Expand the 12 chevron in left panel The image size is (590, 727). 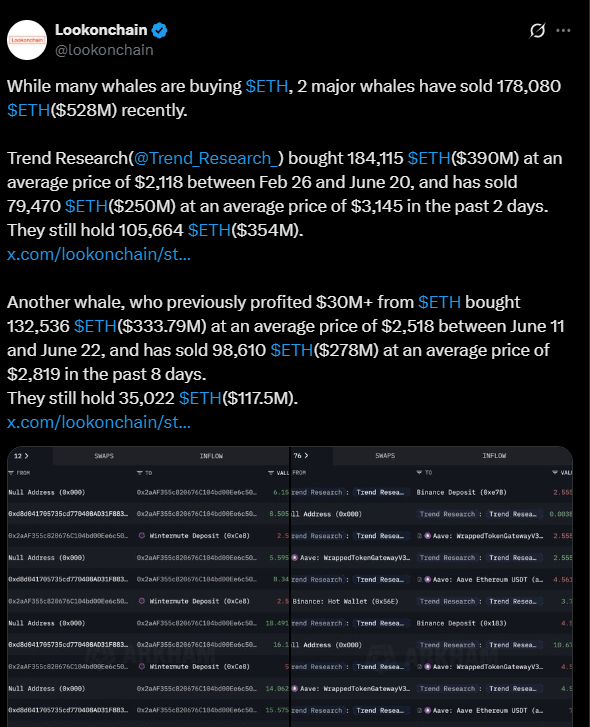tap(26, 456)
